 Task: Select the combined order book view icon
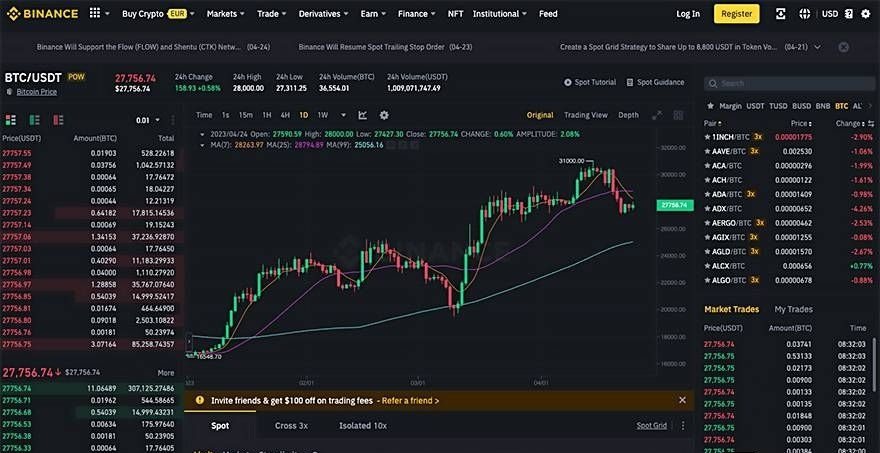(x=11, y=120)
